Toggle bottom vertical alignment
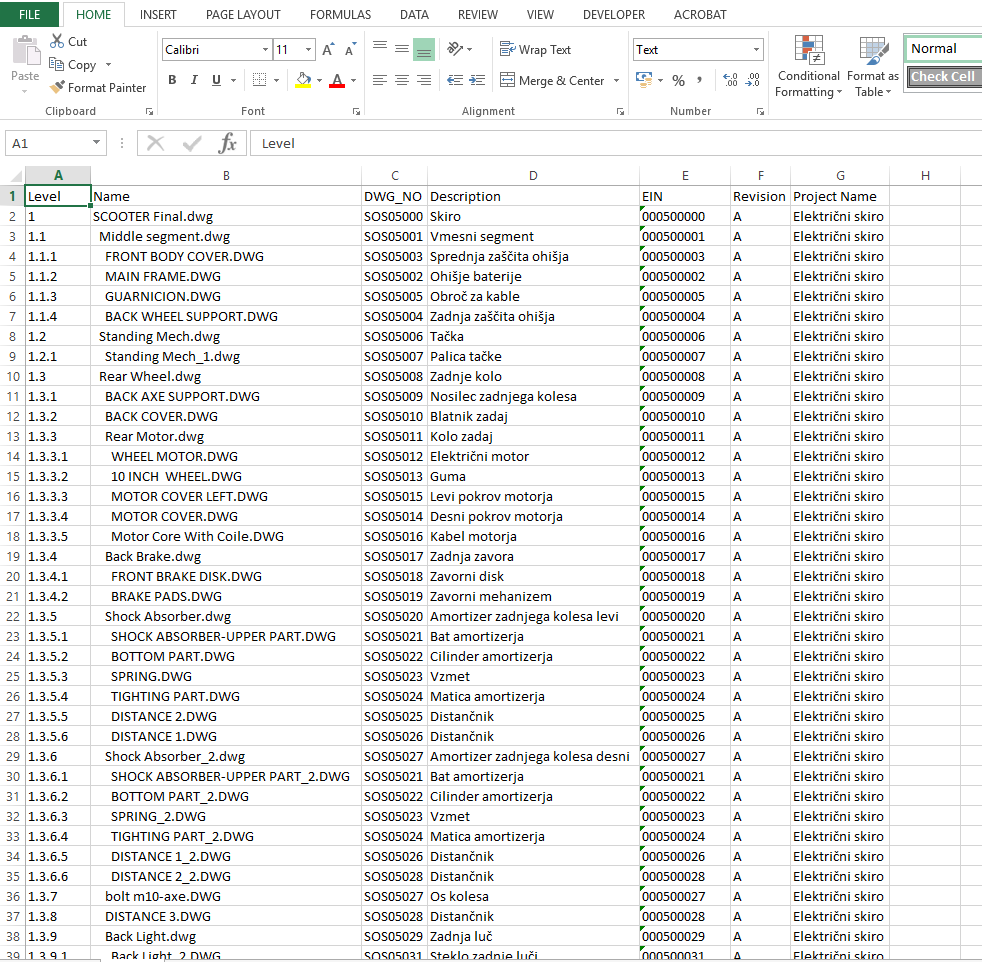 424,49
